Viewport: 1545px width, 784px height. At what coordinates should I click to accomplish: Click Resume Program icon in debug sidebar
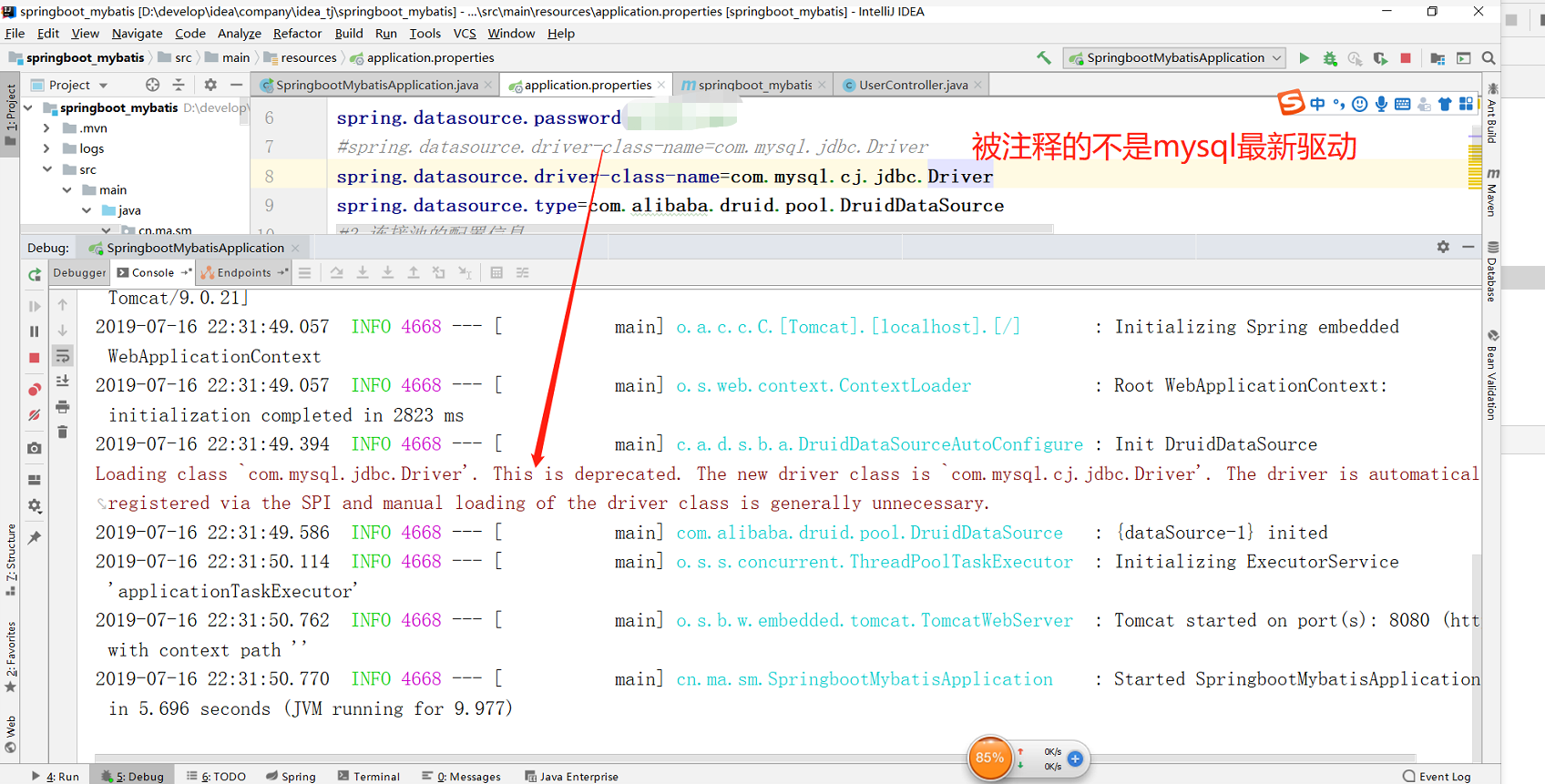pyautogui.click(x=35, y=306)
